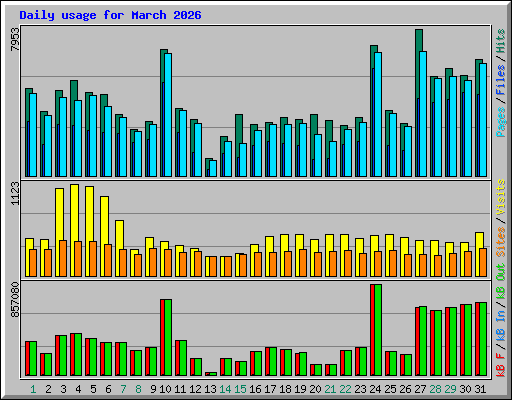This screenshot has width=512, height=400.
Task: Click day 29 on the x-axis
Action: click(x=450, y=389)
